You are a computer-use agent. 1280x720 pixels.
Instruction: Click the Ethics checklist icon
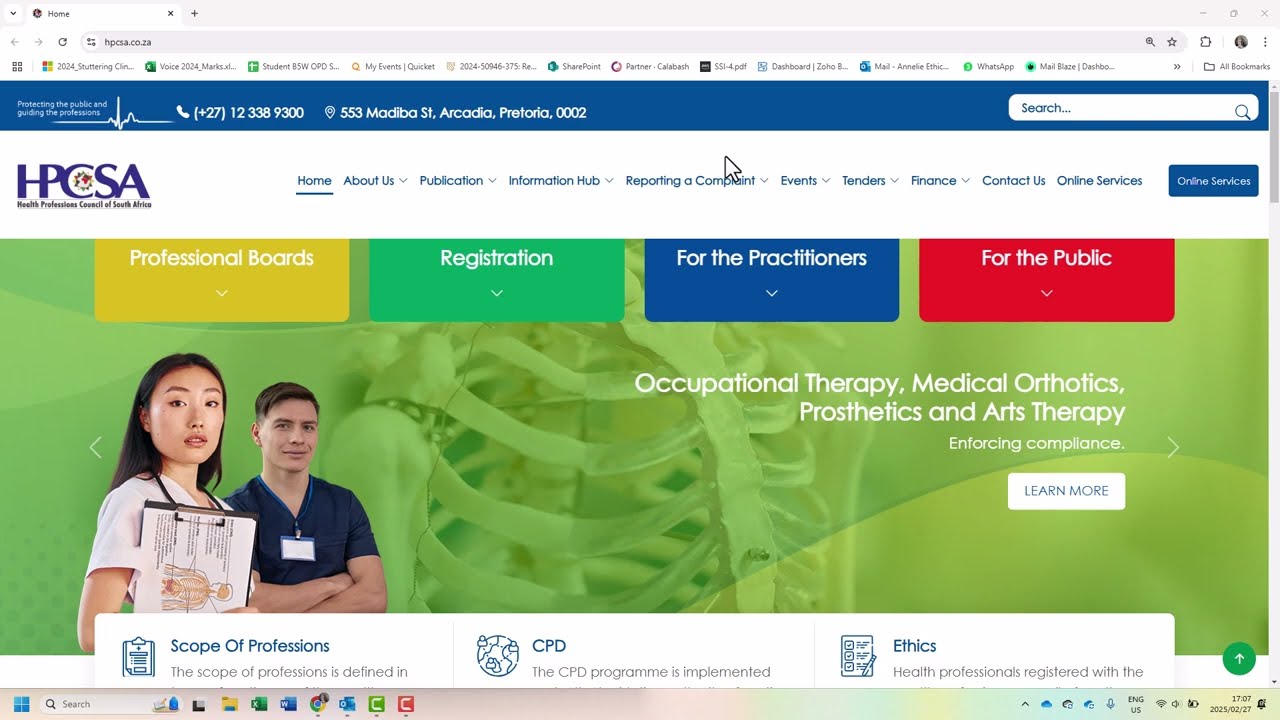click(x=857, y=656)
